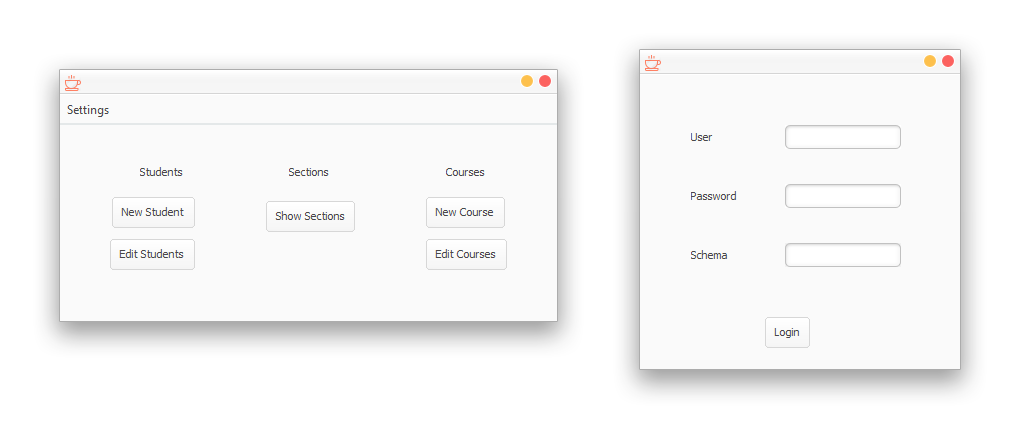Click yellow minimize dot on Settings window
This screenshot has height=438, width=1013.
[x=527, y=81]
